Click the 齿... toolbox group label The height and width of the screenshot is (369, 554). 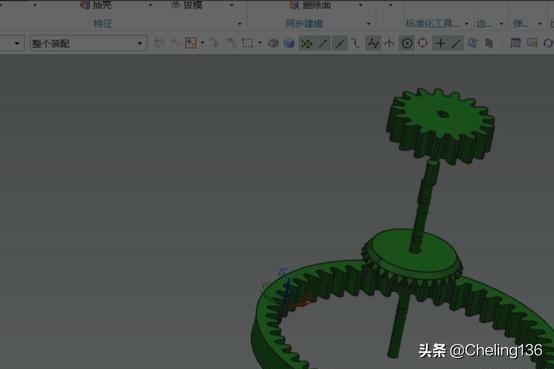pyautogui.click(x=484, y=24)
